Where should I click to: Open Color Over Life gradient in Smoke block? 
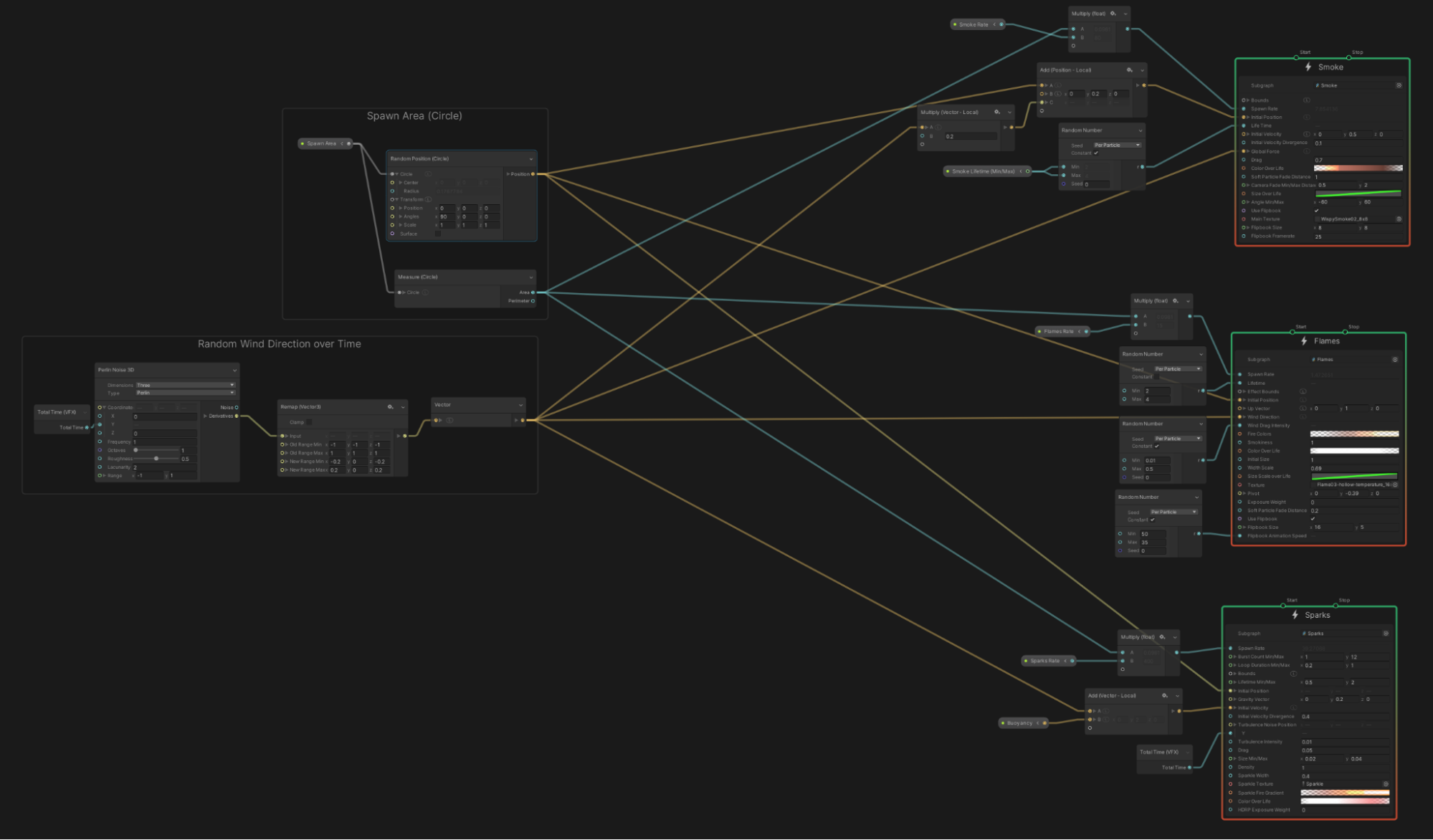[x=1358, y=168]
